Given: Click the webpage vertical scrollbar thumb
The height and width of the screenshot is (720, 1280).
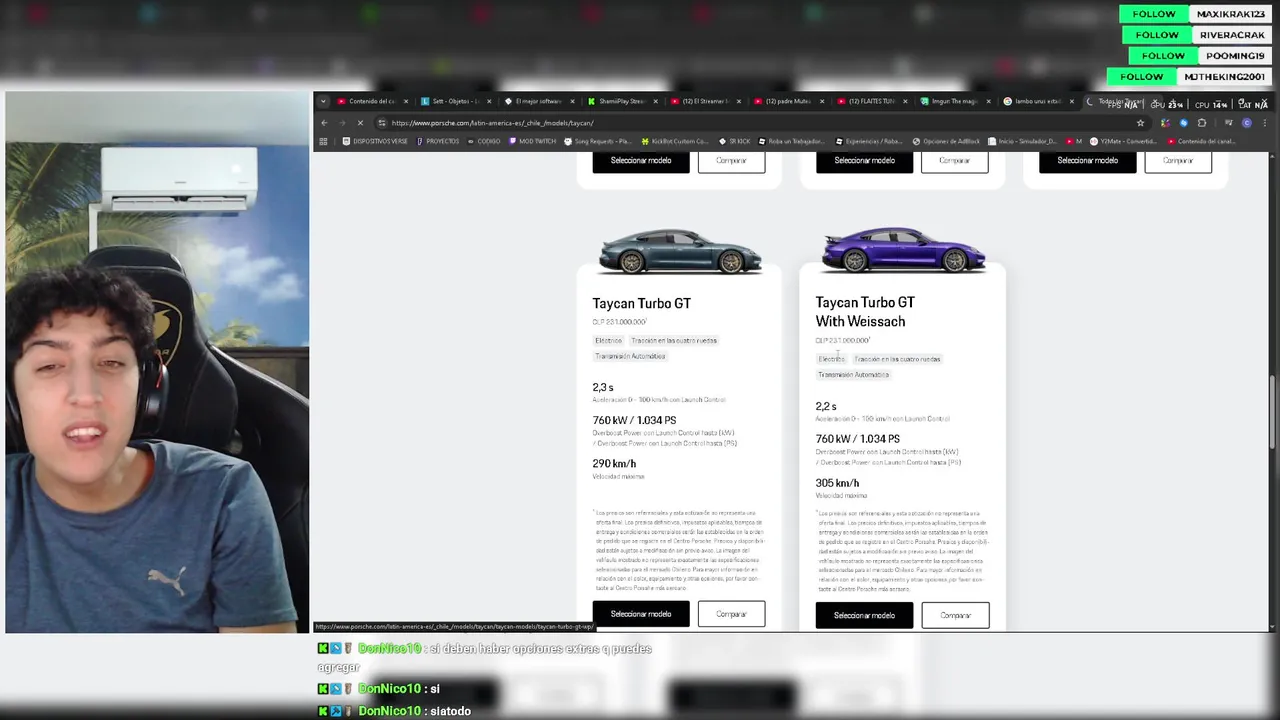Looking at the screenshot, I should 1272,412.
